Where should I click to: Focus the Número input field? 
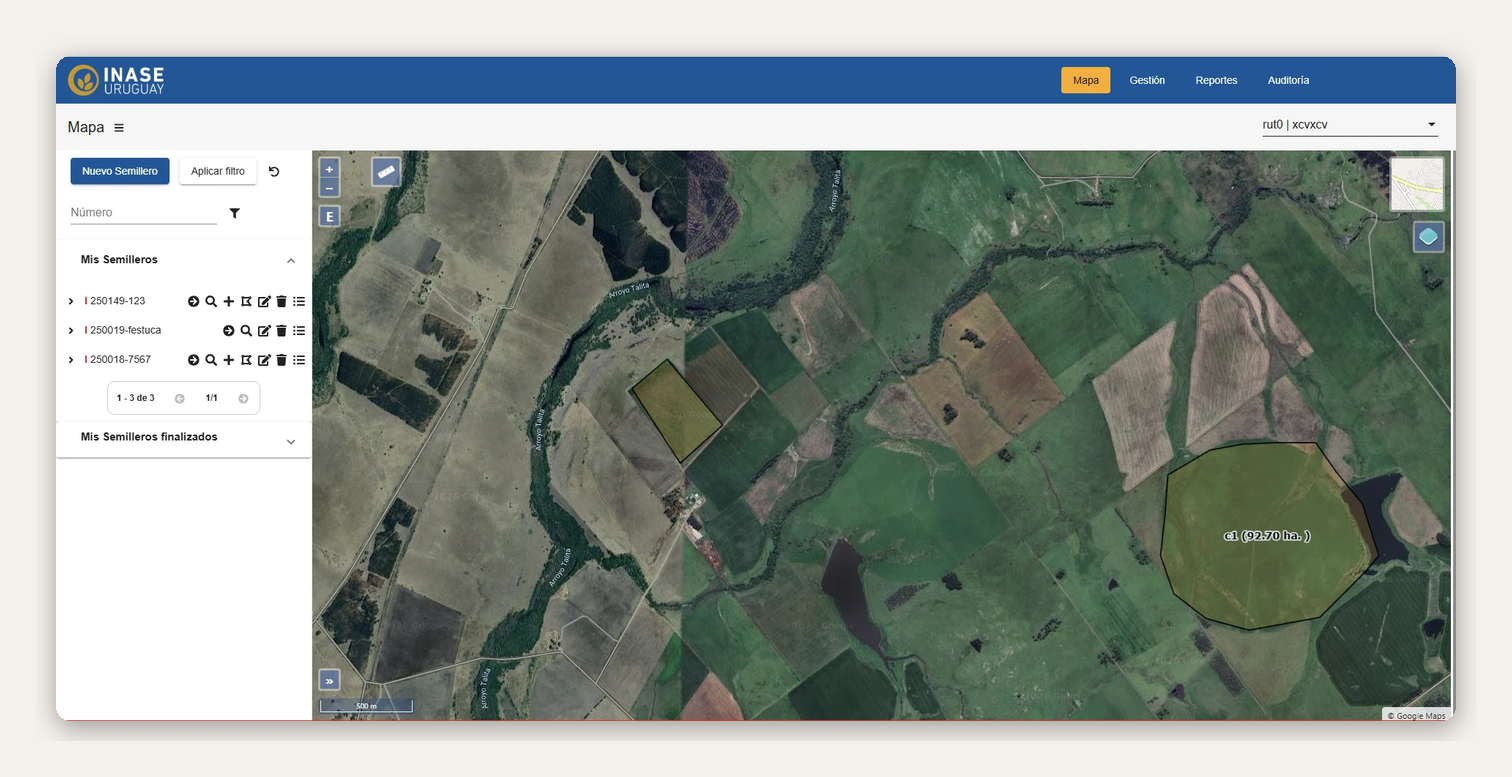[x=143, y=212]
